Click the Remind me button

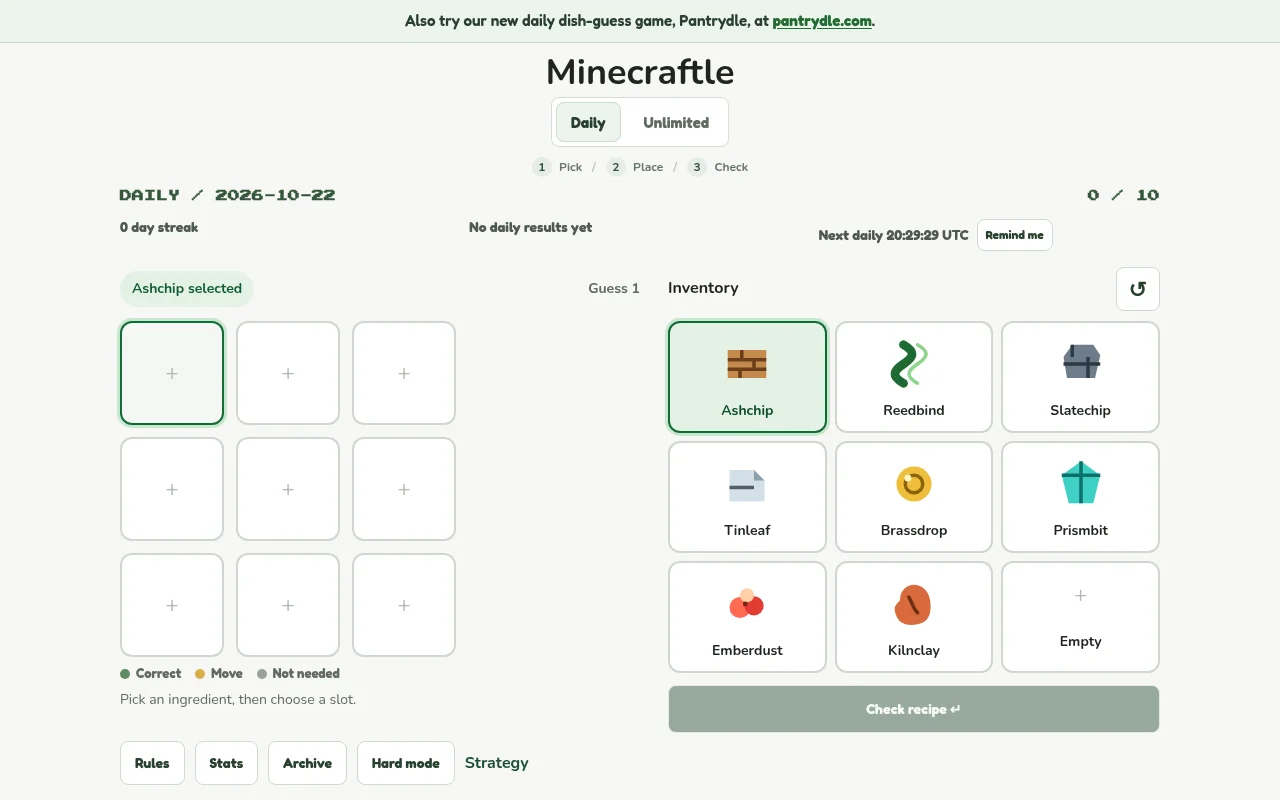(1014, 235)
